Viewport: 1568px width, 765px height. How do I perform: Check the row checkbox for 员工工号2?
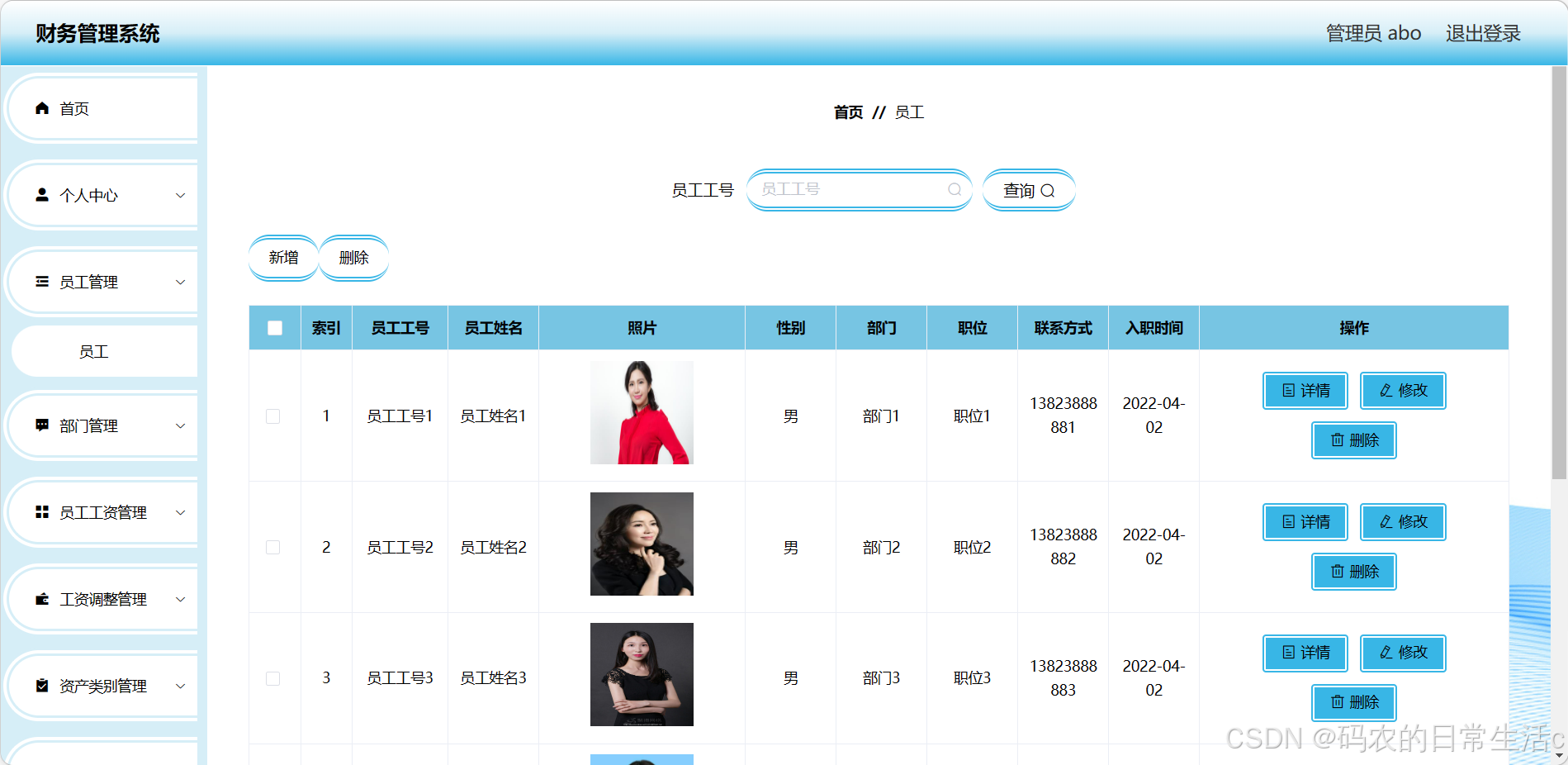click(273, 547)
